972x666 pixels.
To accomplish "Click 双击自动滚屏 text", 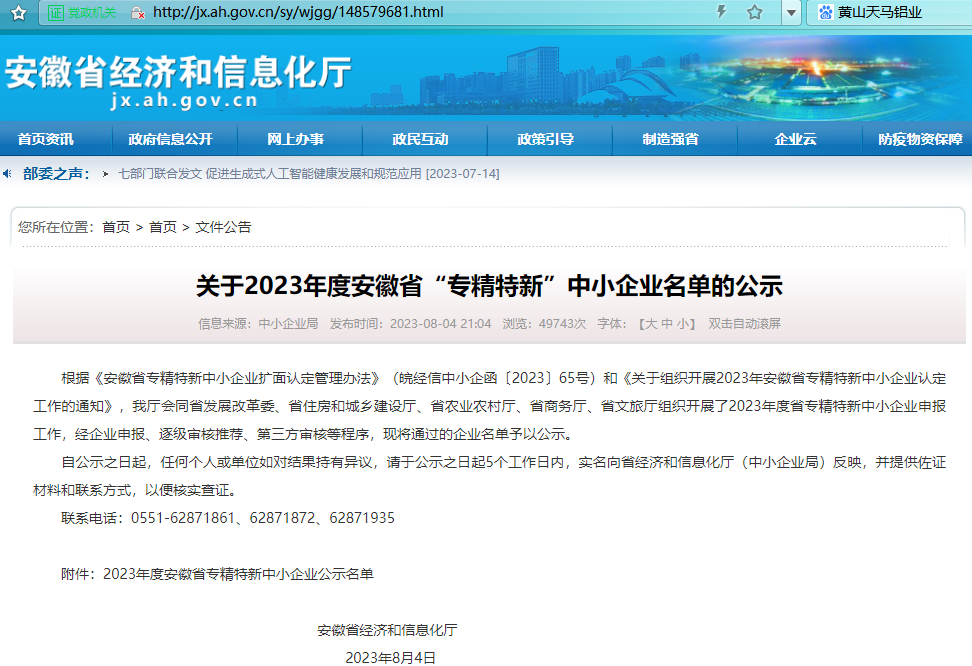I will (x=744, y=324).
